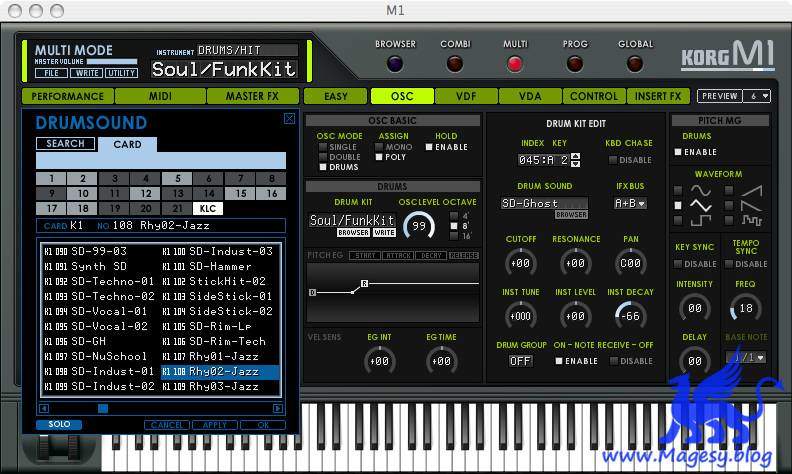Viewport: 792px width, 474px height.
Task: Click the SOLO button
Action: (59, 424)
